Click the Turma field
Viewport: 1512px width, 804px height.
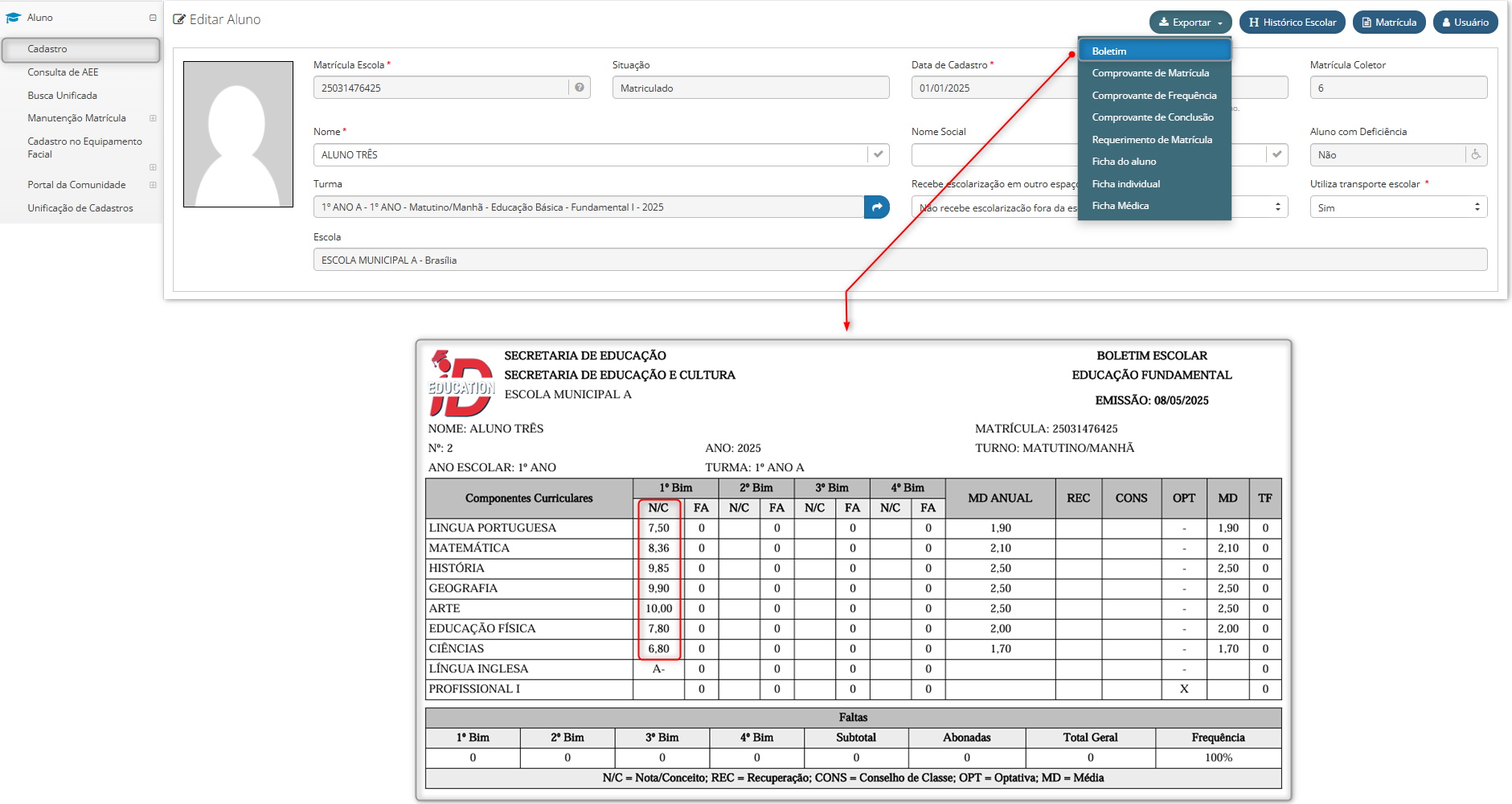588,207
